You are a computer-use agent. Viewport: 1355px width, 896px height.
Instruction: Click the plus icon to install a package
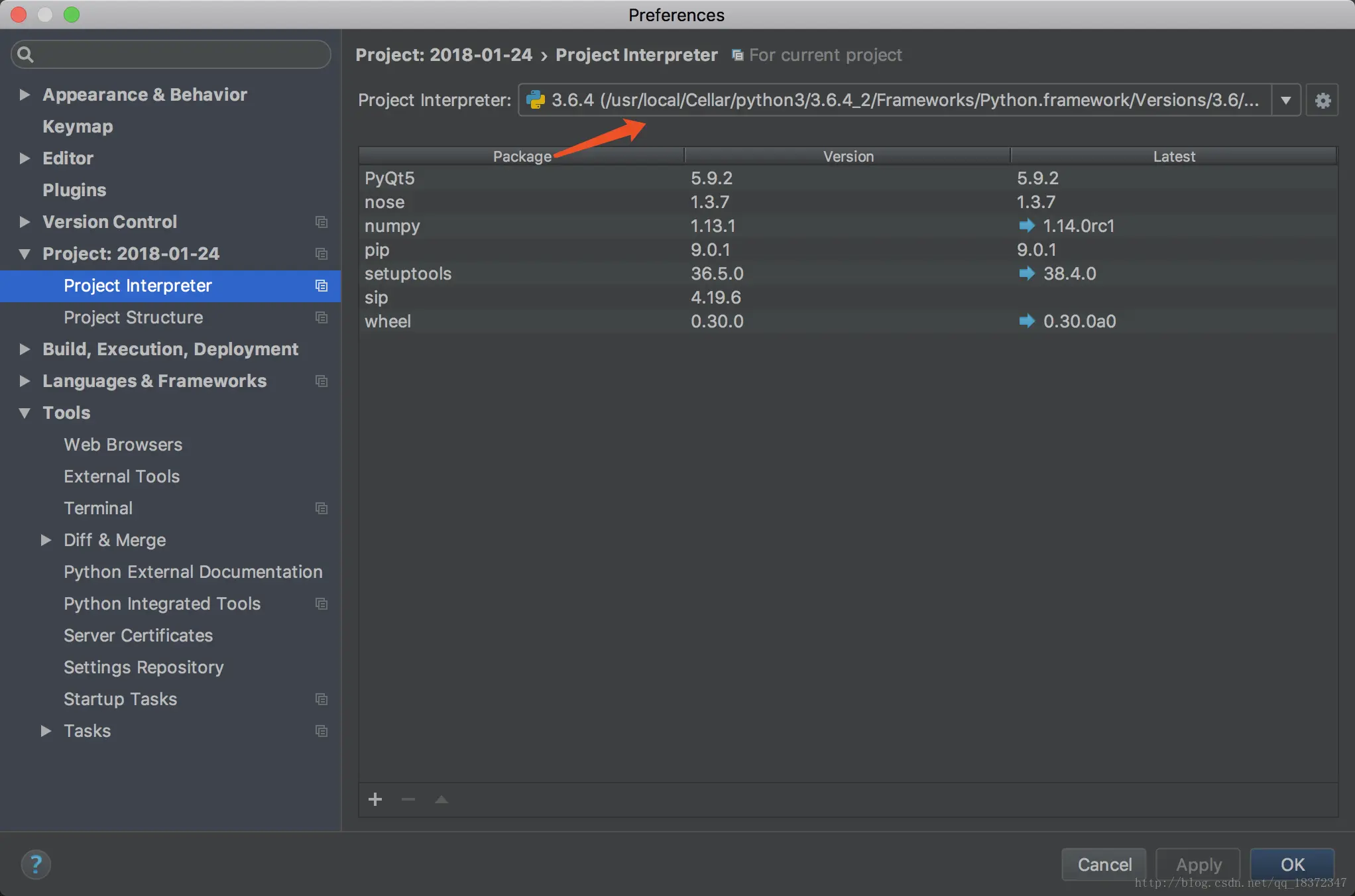[375, 799]
